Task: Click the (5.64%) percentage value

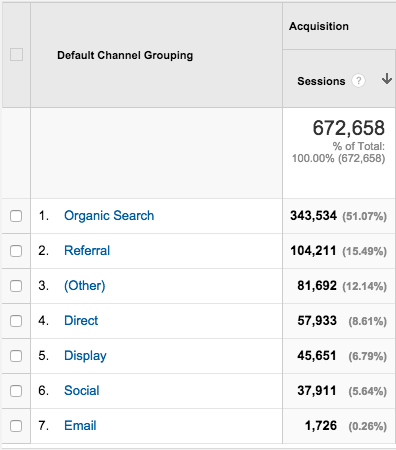Action: (368, 392)
